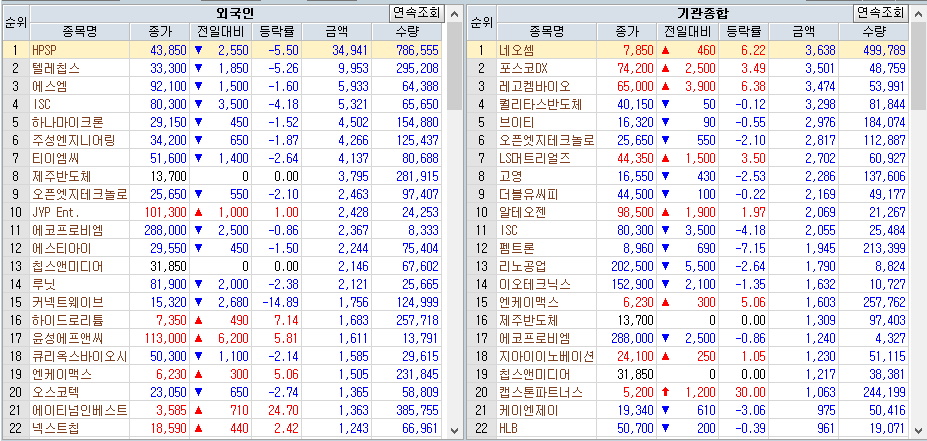Screen dimensions: 927x441
Task: Select 에스엠 stock name
Action: tap(50, 87)
